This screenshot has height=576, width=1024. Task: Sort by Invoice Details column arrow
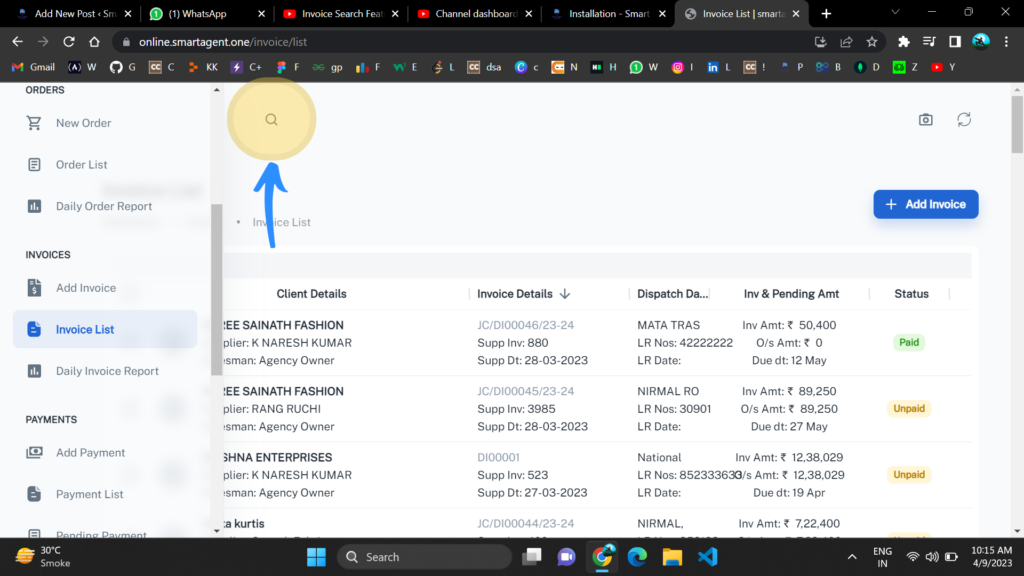[x=565, y=294]
